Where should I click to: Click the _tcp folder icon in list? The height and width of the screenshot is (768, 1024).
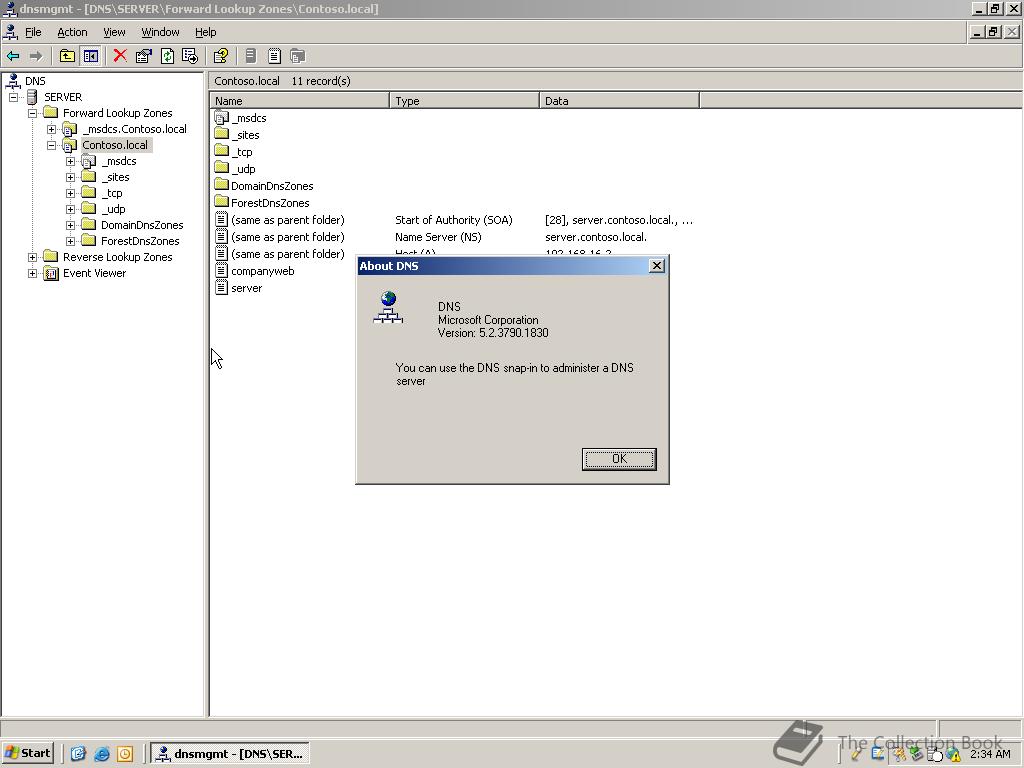point(221,152)
